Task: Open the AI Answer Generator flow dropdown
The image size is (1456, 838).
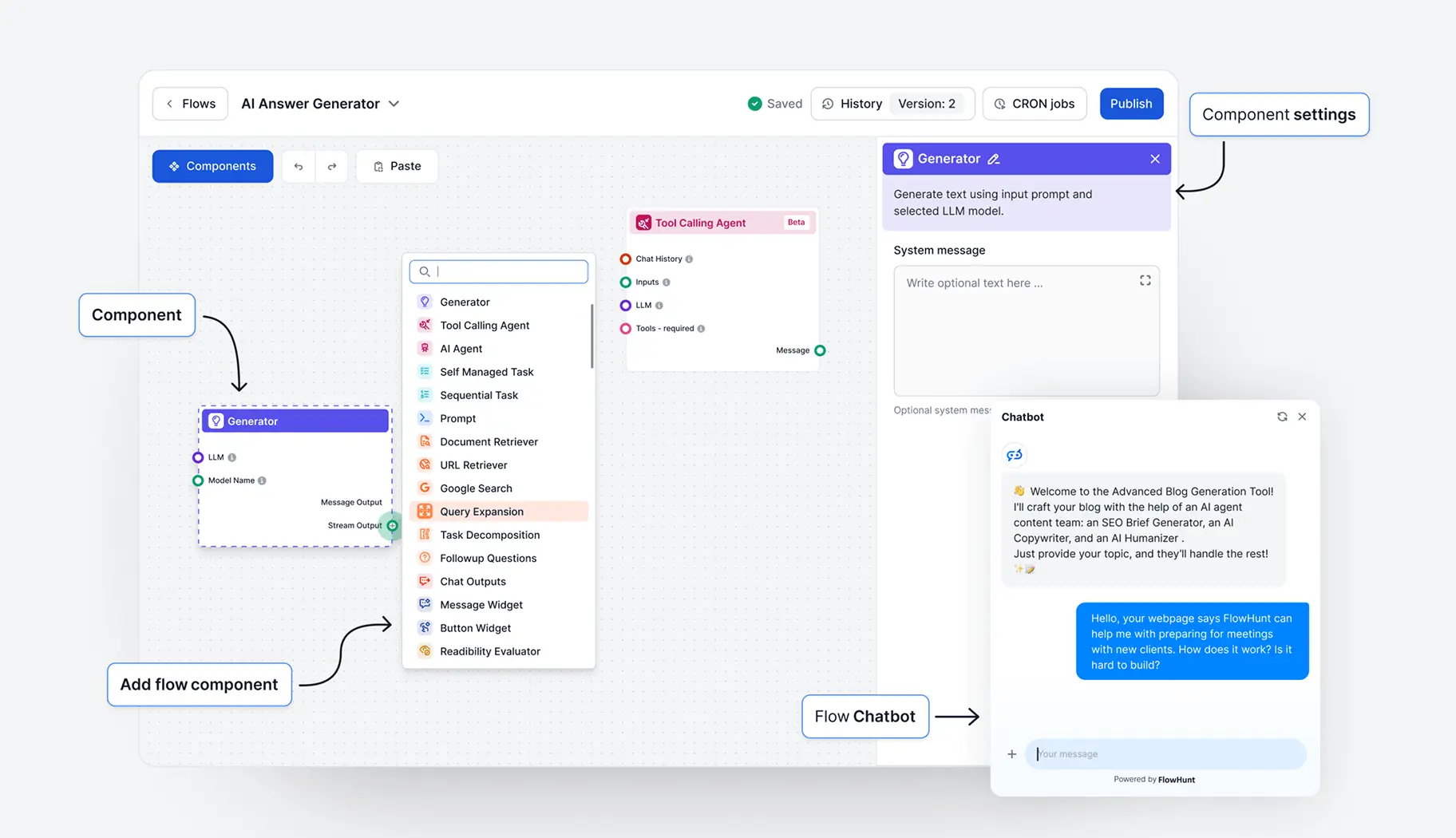Action: click(x=394, y=104)
